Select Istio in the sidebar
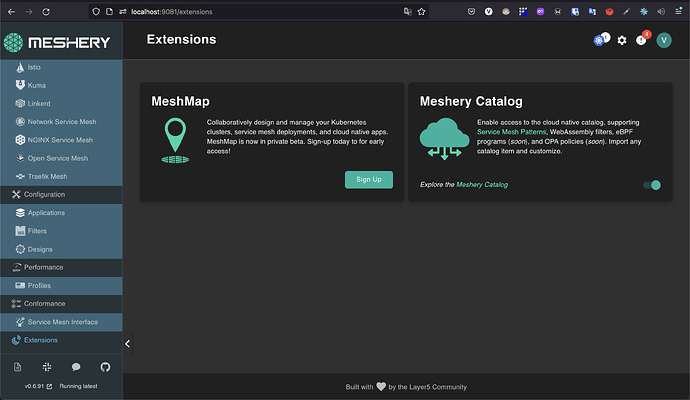Screen dimensions: 690x400 pyautogui.click(x=61, y=67)
